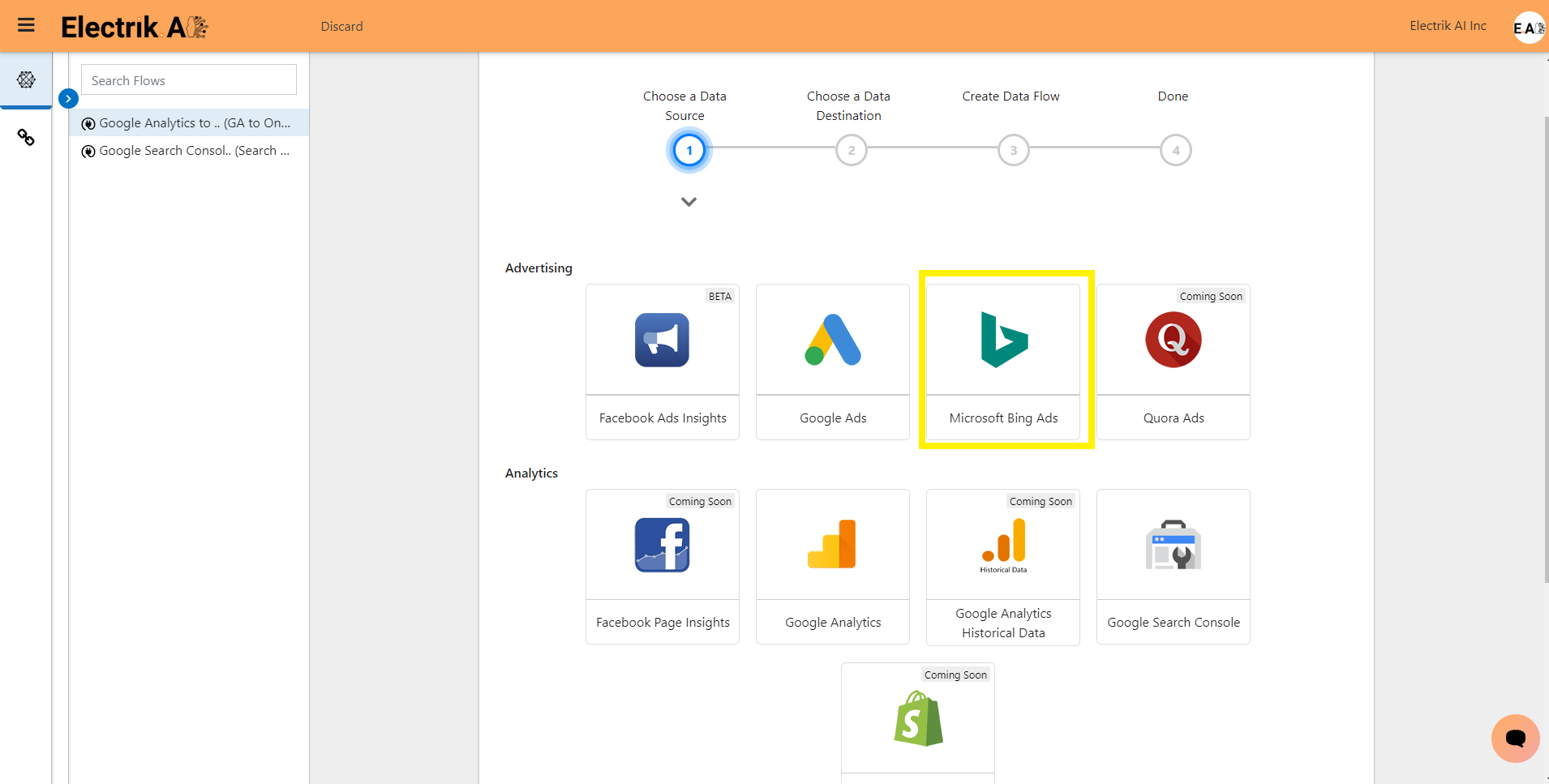The image size is (1549, 784).
Task: Click Google Search Console label
Action: pos(1174,623)
